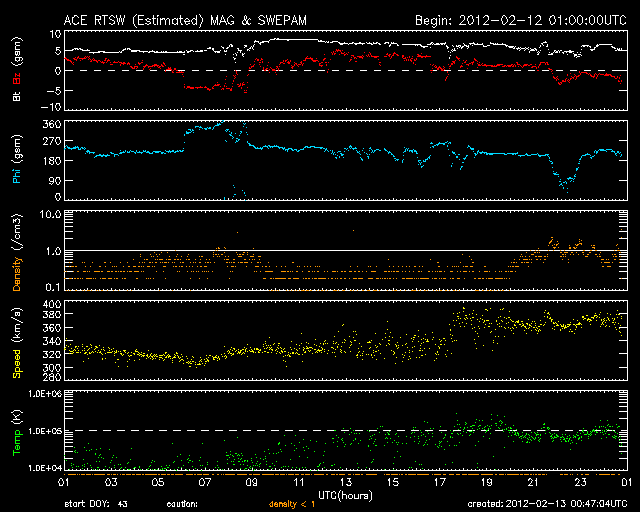
Task: Click the yellow Speed (km/s) axis label
Action: point(15,343)
